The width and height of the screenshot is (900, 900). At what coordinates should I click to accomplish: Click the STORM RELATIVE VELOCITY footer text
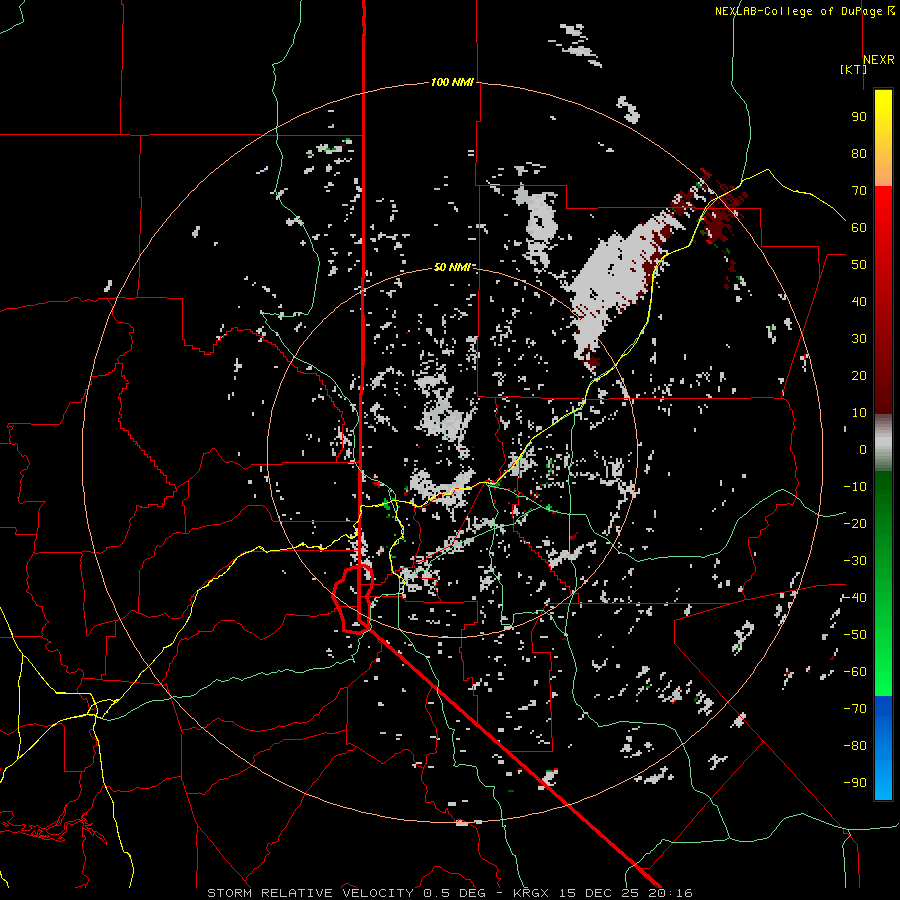click(310, 893)
